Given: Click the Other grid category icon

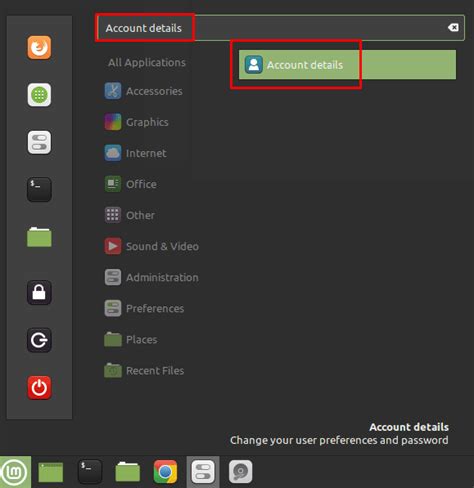Looking at the screenshot, I should pos(113,215).
